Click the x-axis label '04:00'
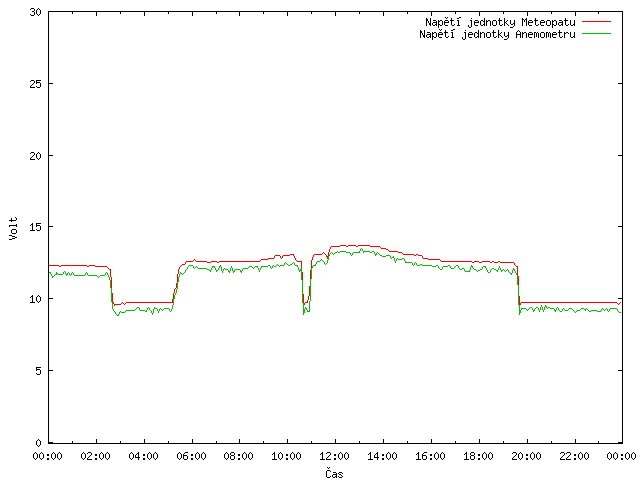 [x=143, y=456]
